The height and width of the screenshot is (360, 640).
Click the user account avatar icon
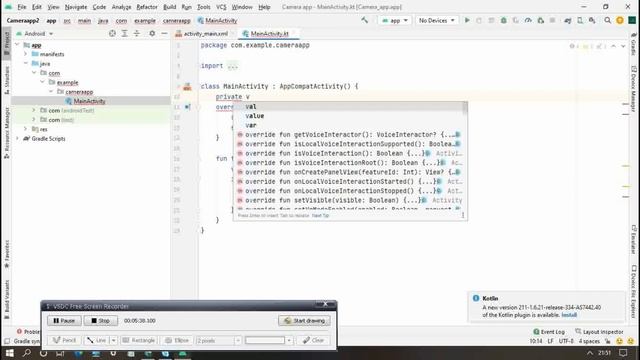pos(632,20)
